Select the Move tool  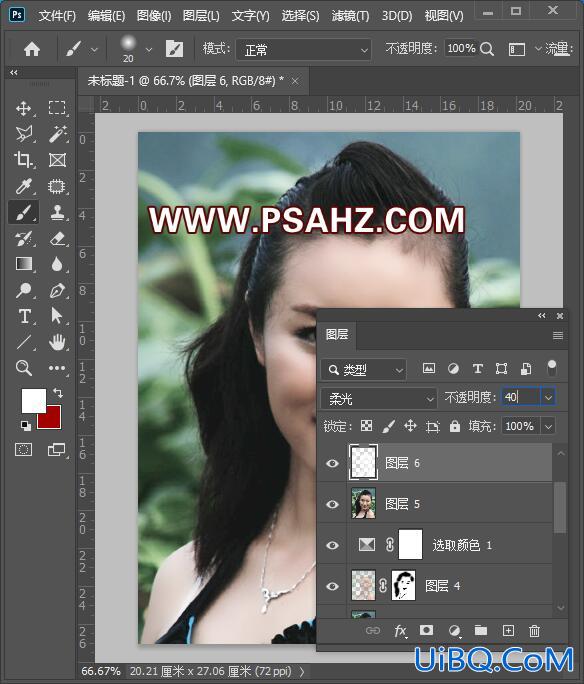23,108
